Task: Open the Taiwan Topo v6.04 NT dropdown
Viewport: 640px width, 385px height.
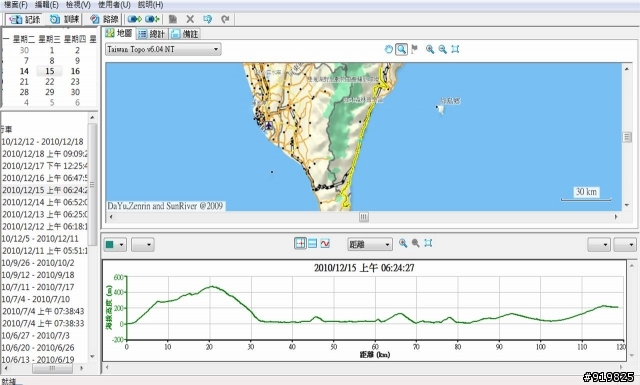Action: (x=163, y=49)
